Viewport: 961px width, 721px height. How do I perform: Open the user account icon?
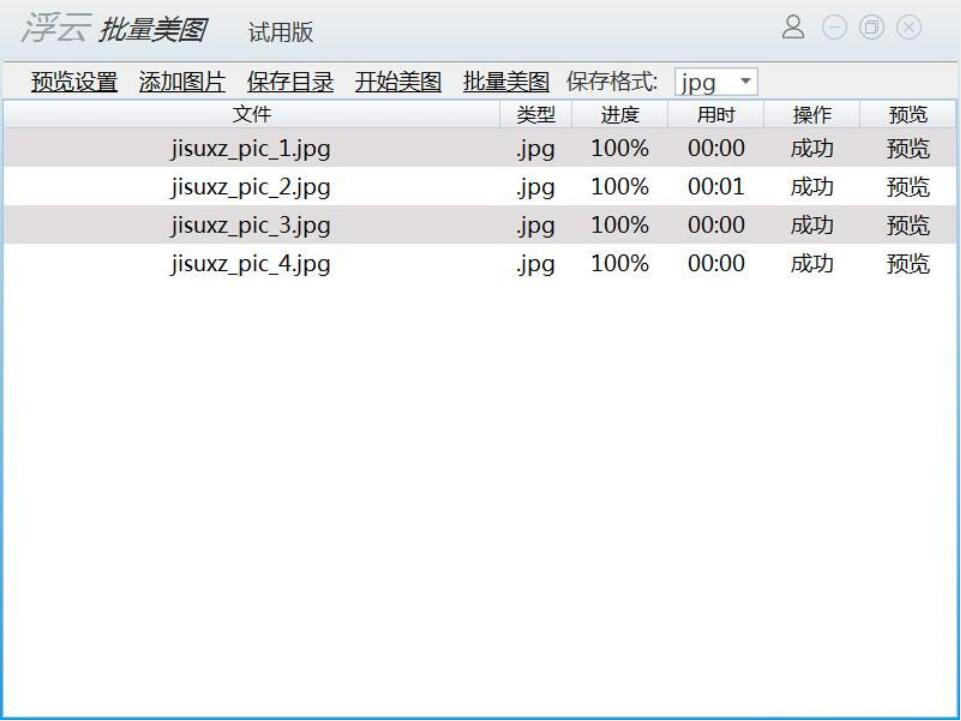click(793, 27)
